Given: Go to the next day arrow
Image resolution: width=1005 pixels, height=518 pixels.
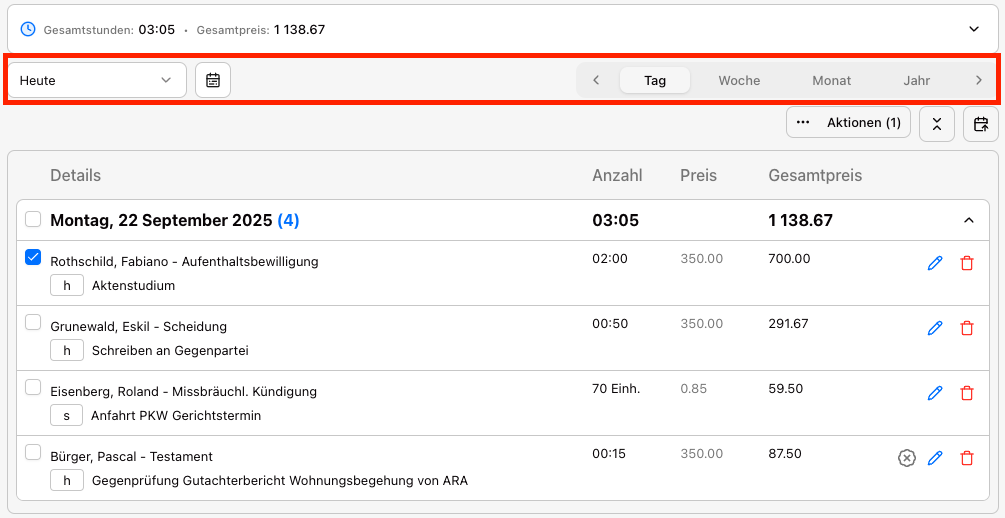Looking at the screenshot, I should 978,80.
